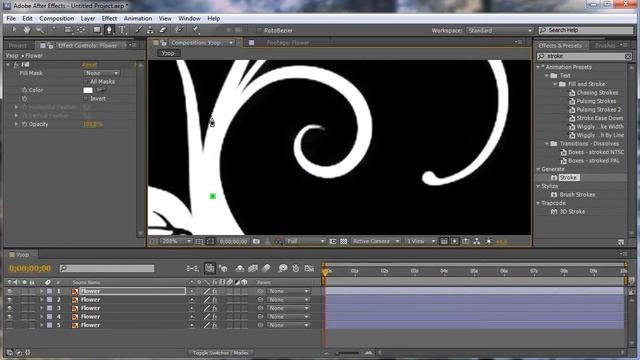Click Toggle Switches / Modes button
The width and height of the screenshot is (640, 360).
220,353
